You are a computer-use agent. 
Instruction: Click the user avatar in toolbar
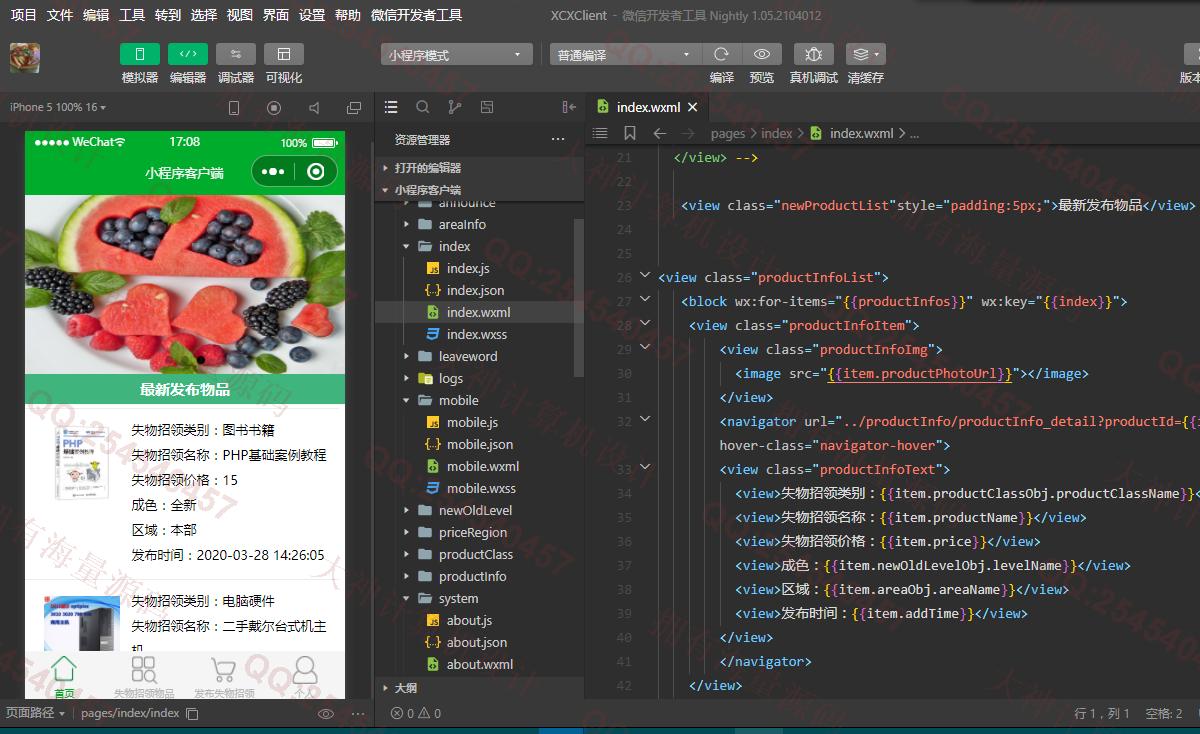click(25, 58)
